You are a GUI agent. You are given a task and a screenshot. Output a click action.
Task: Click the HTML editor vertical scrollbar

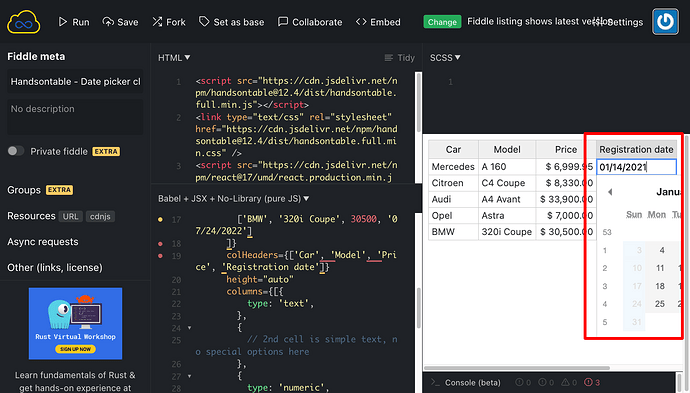[418, 103]
